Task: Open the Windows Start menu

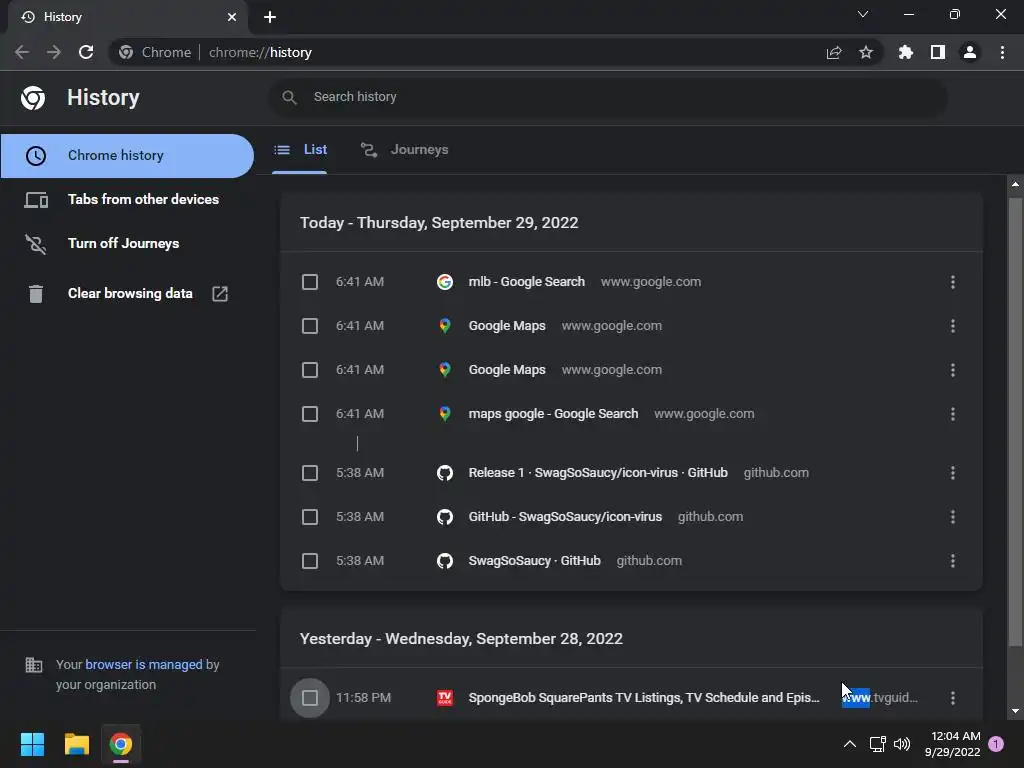Action: pyautogui.click(x=32, y=744)
